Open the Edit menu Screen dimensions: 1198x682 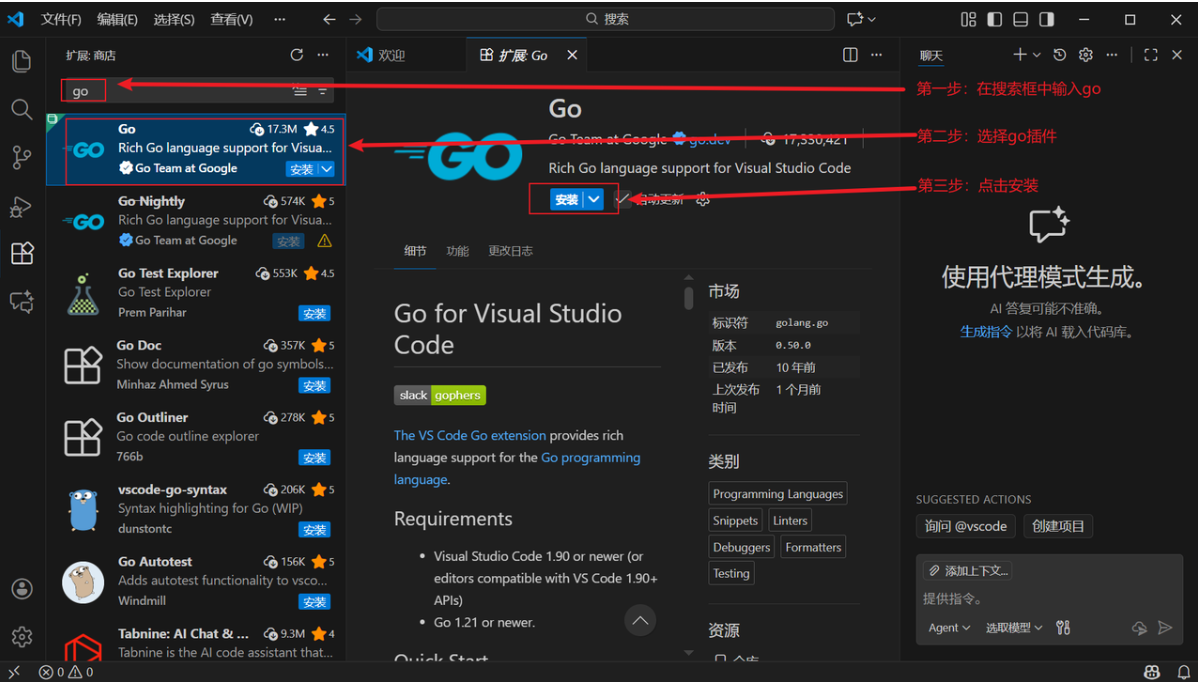click(x=118, y=19)
